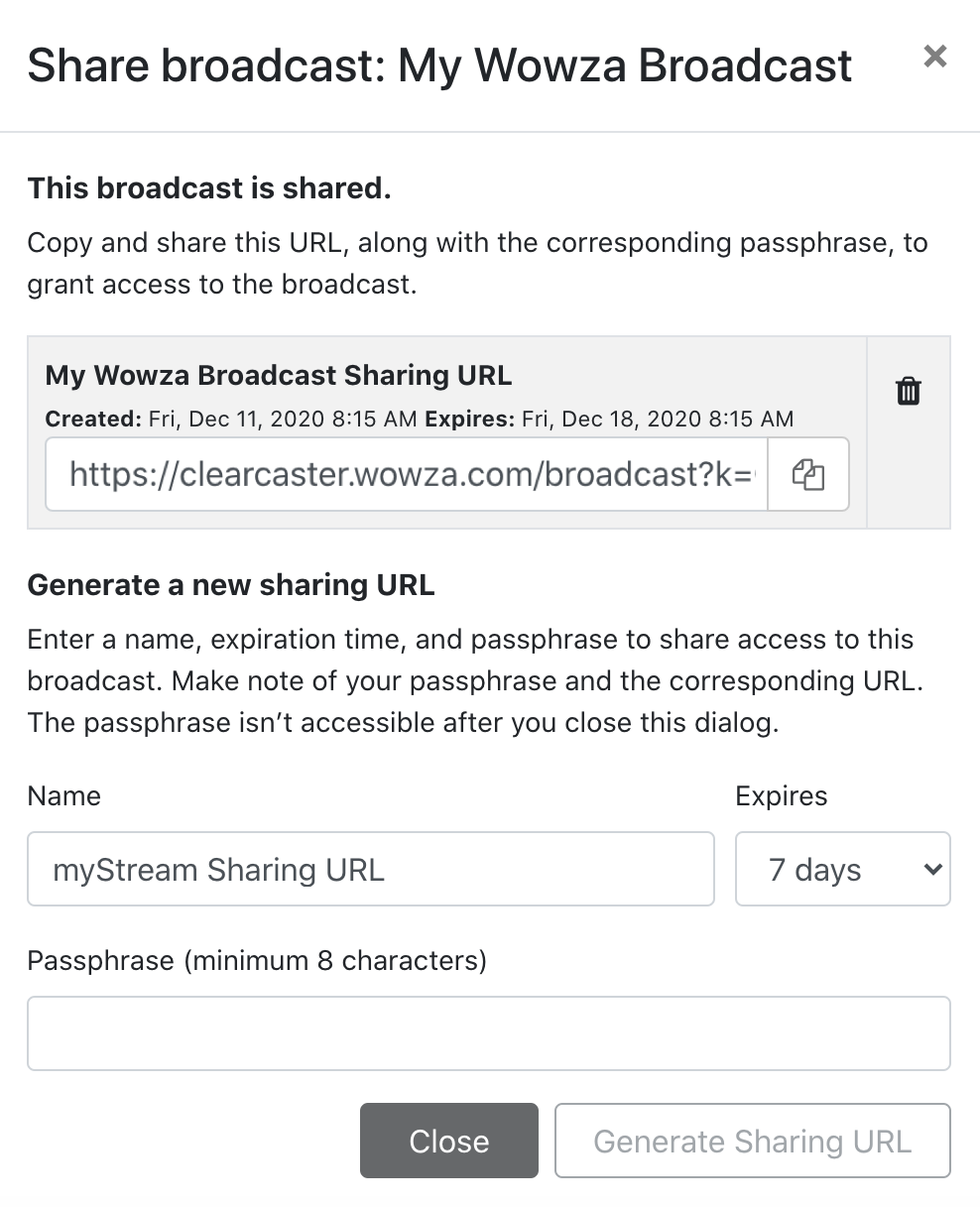Click the Expires Dec 18, 2020 timestamp
The height and width of the screenshot is (1207, 980).
coord(609,419)
